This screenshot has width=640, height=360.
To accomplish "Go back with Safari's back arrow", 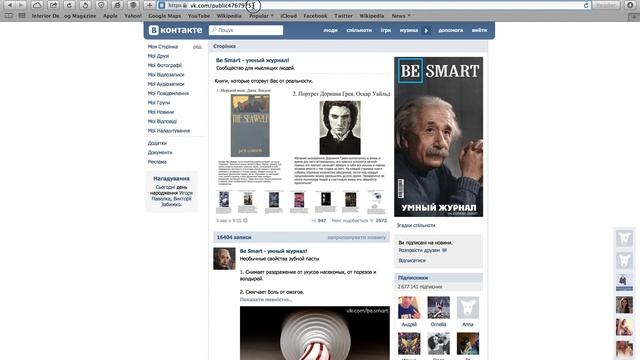I will pos(9,5).
